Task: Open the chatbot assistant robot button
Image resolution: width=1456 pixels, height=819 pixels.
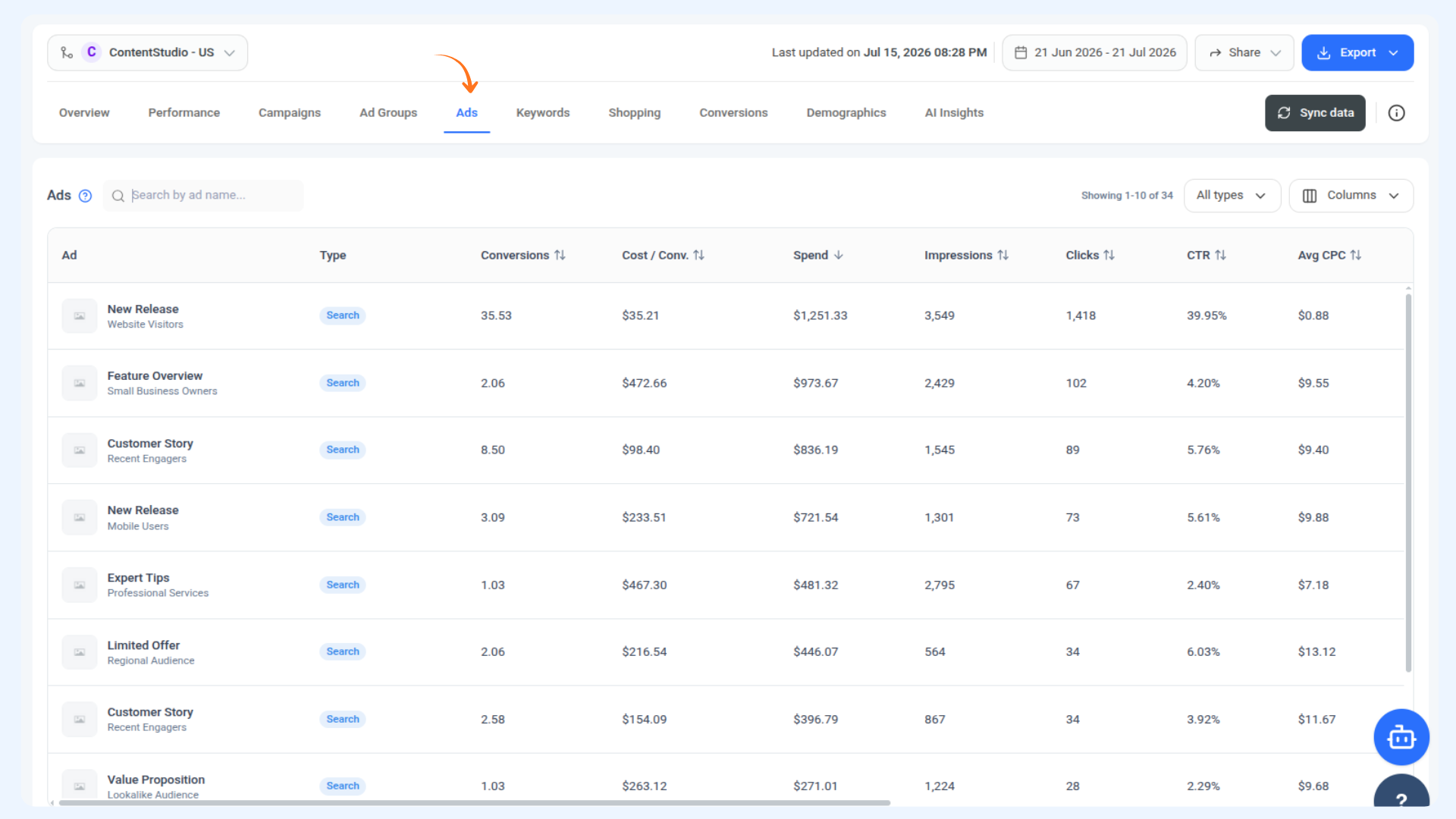Action: 1401,737
